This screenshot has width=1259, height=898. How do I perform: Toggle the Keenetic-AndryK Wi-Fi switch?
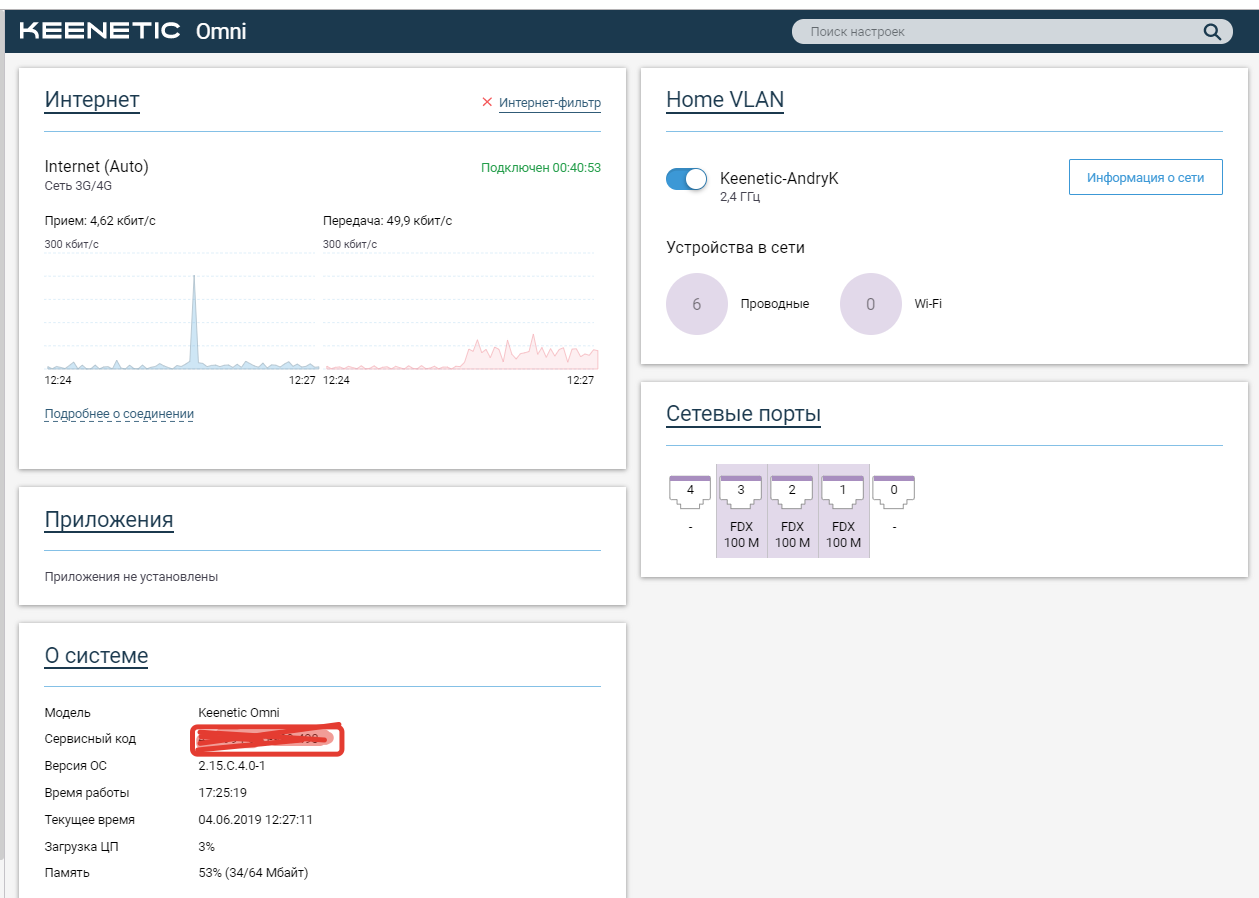(687, 179)
